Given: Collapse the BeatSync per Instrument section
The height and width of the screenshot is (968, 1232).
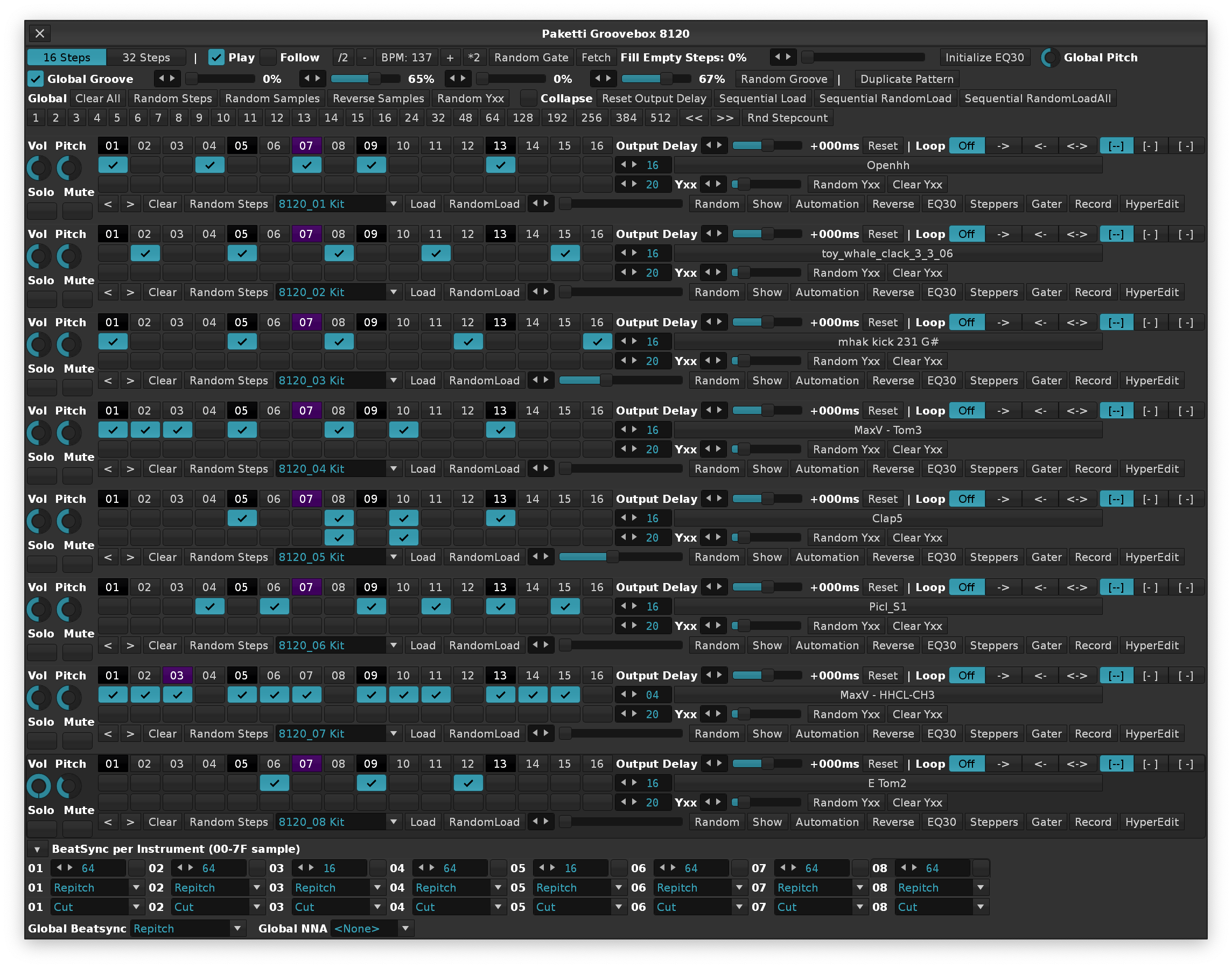Looking at the screenshot, I should [37, 849].
